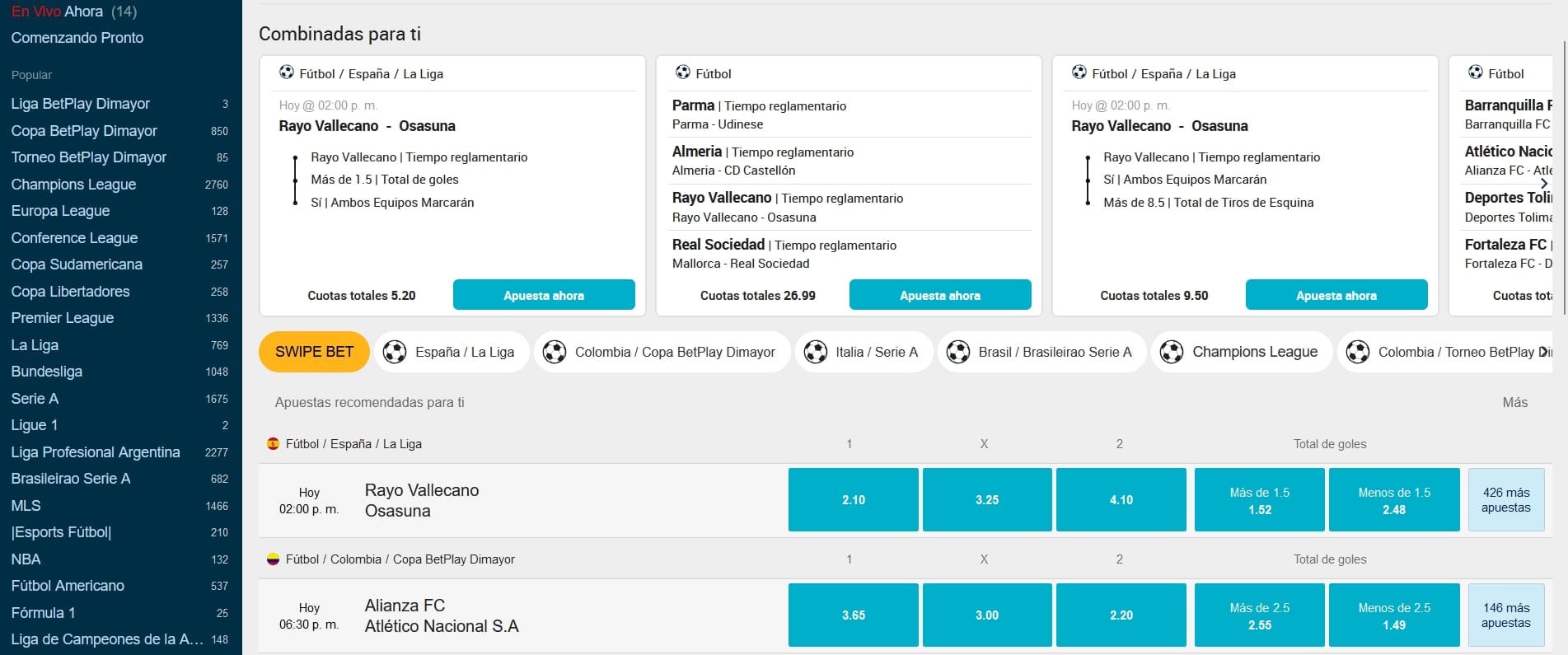Click the soccer ball icon on the Italia / Serie A chip
The image size is (1568, 655).
[816, 352]
